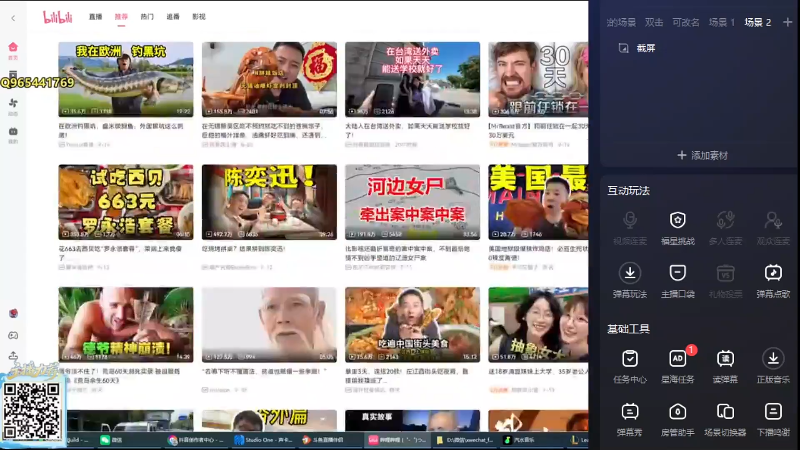Open 德爷精神崩溃 video thumbnail
800x450 pixels.
pos(126,324)
